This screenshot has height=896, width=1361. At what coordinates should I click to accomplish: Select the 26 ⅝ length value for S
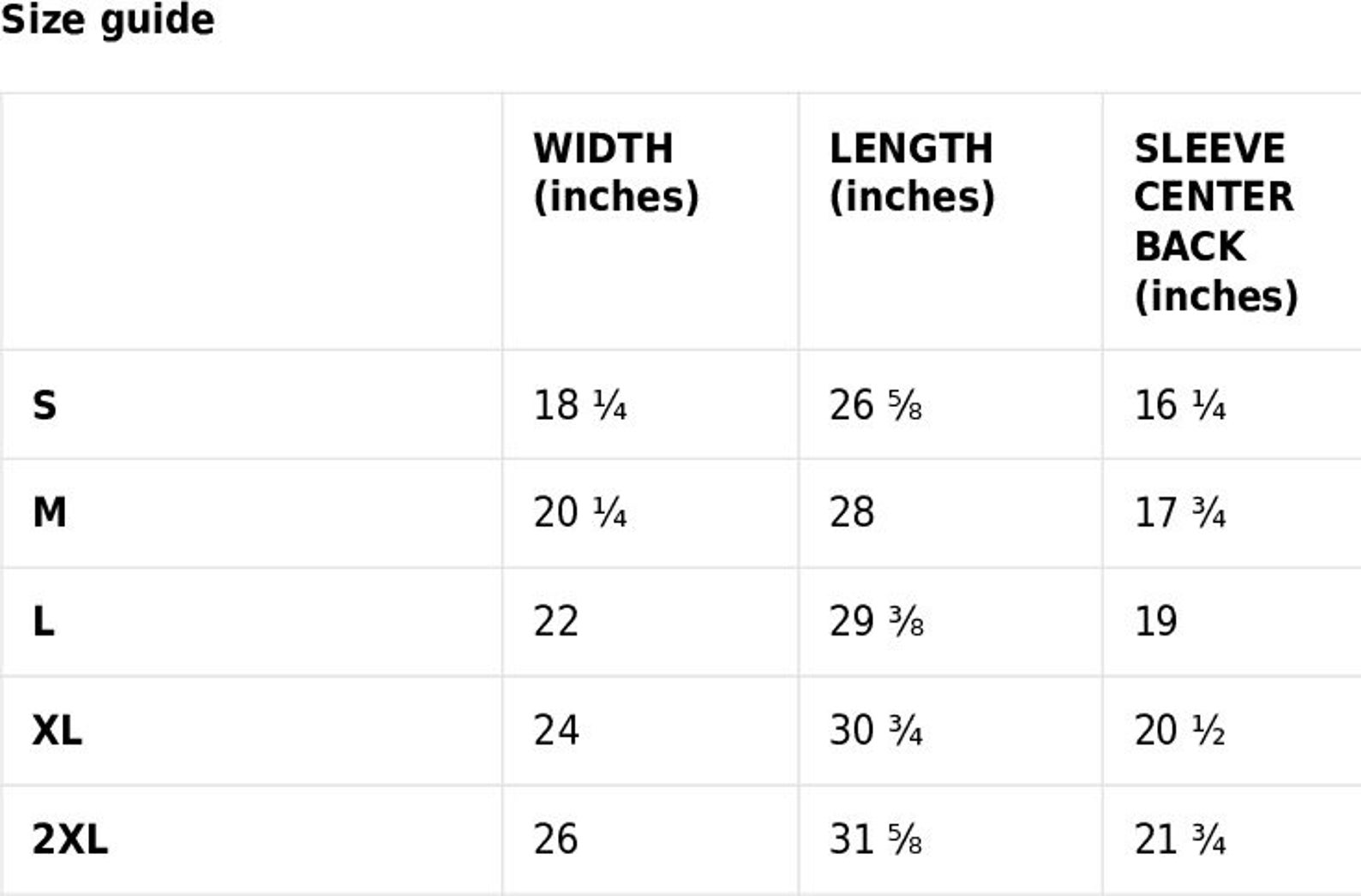(876, 405)
